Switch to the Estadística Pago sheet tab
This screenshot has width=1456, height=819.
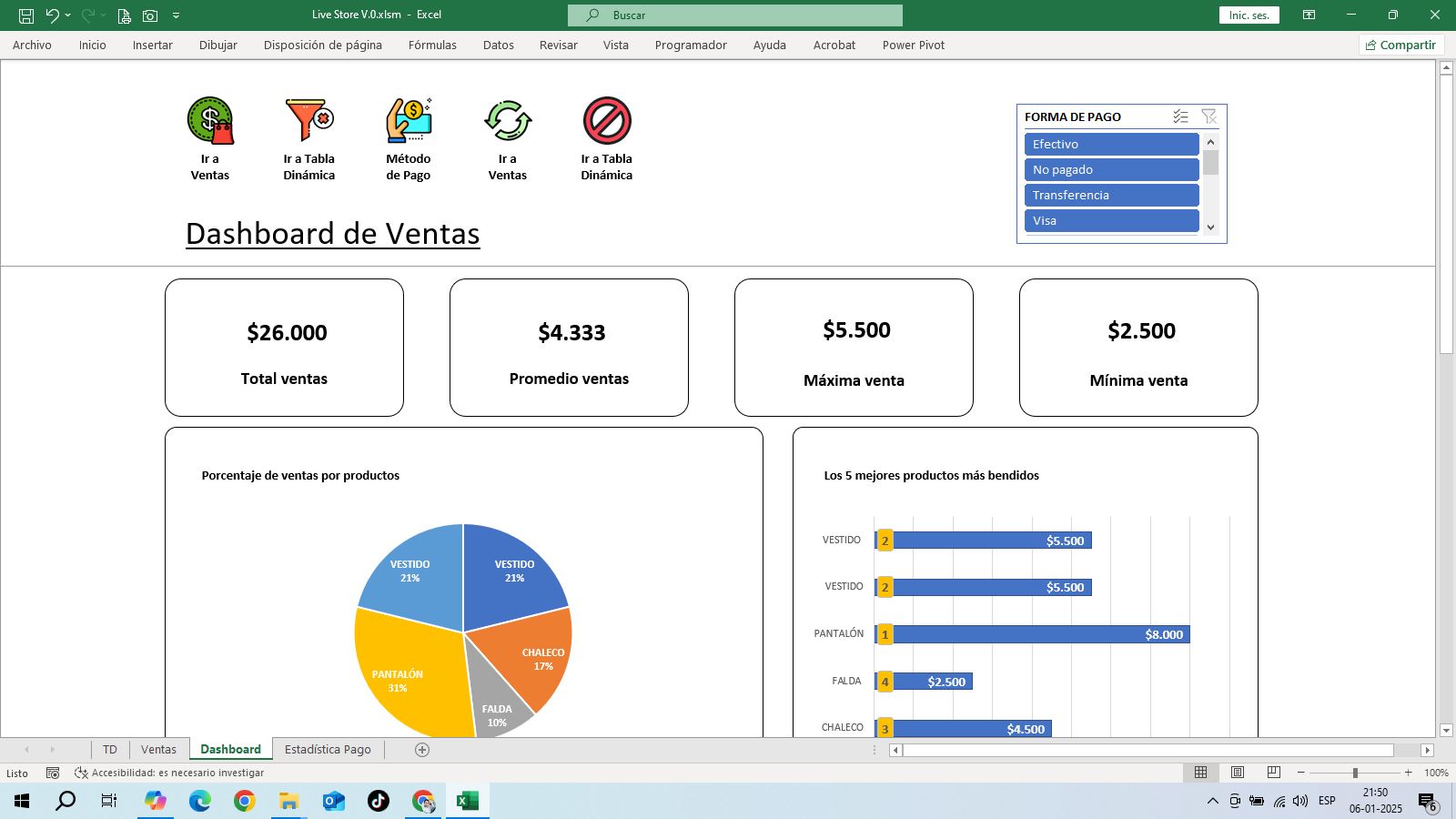point(328,750)
